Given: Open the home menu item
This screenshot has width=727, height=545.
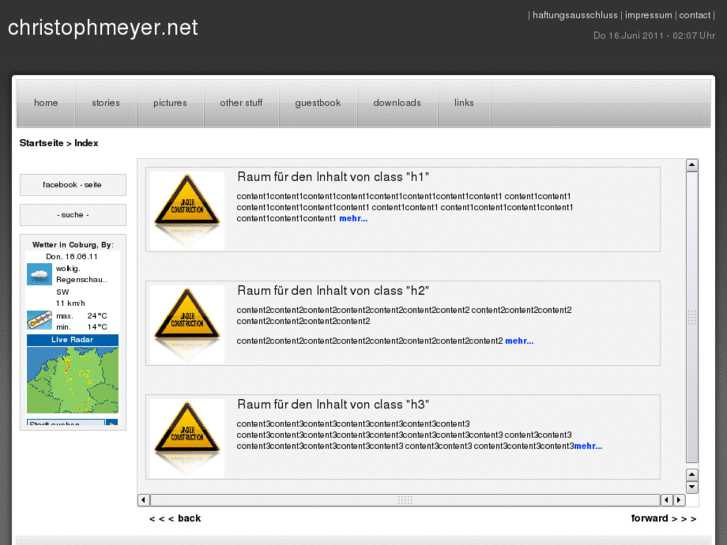Looking at the screenshot, I should (46, 103).
